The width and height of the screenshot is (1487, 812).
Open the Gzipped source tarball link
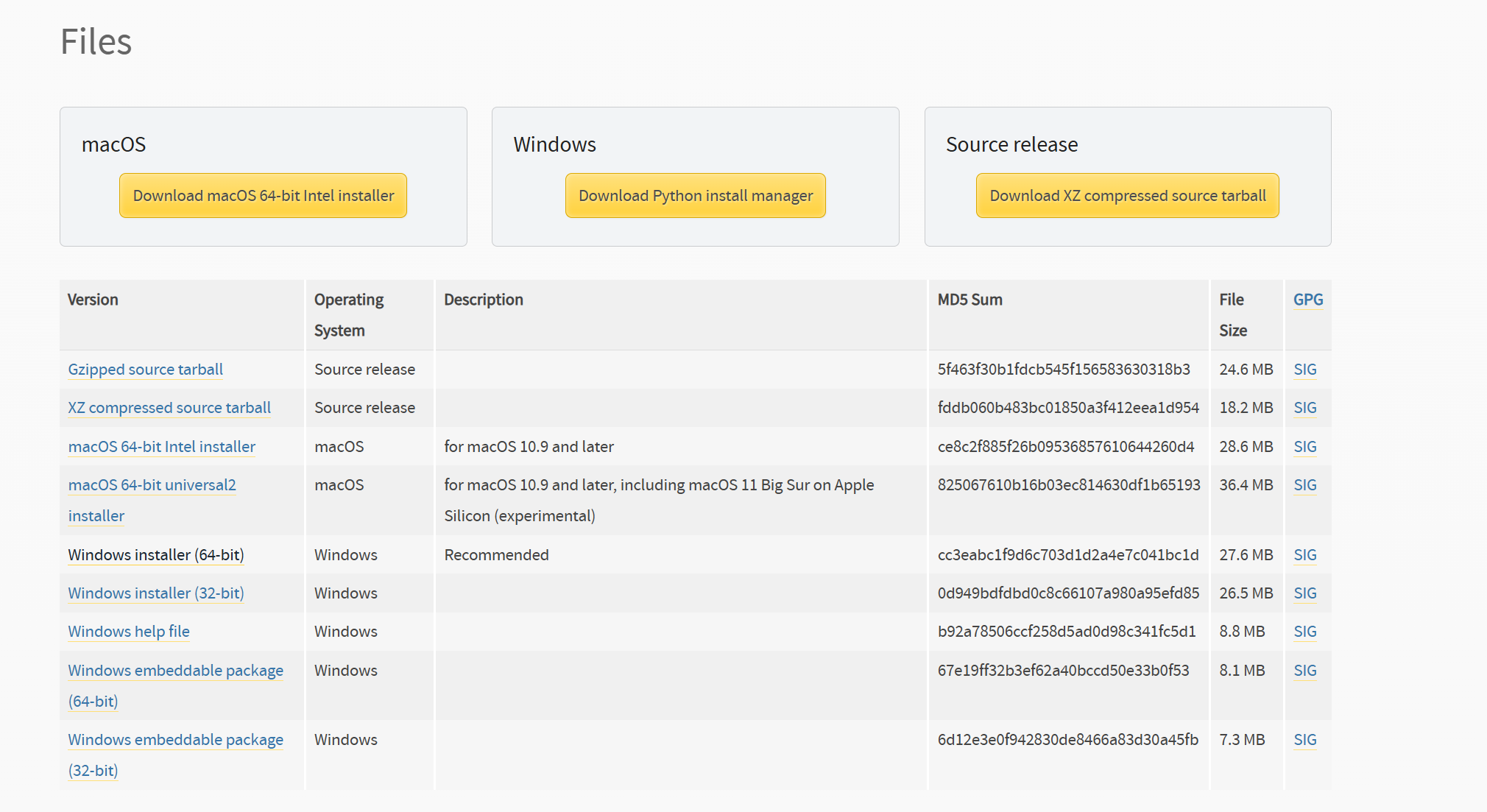(x=145, y=370)
